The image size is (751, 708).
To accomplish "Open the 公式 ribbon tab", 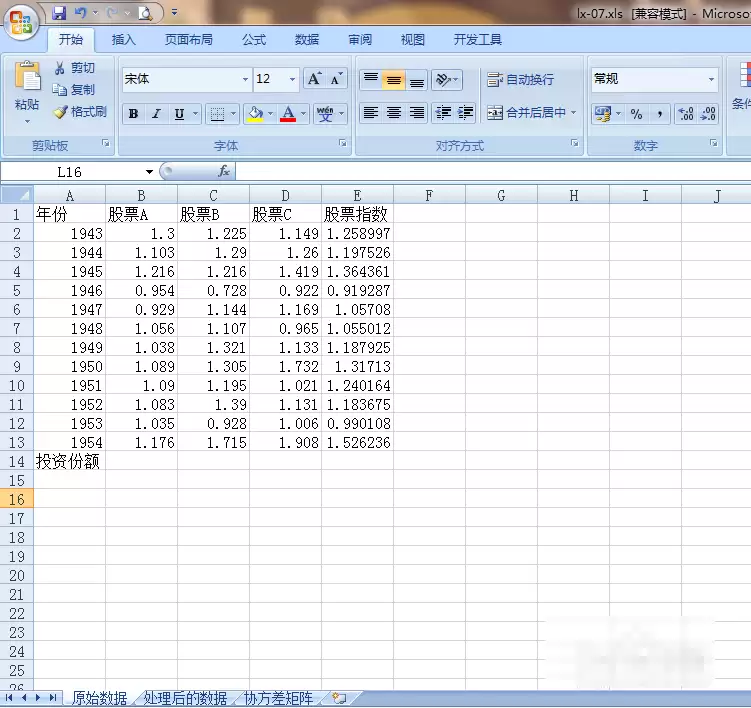I will click(253, 40).
